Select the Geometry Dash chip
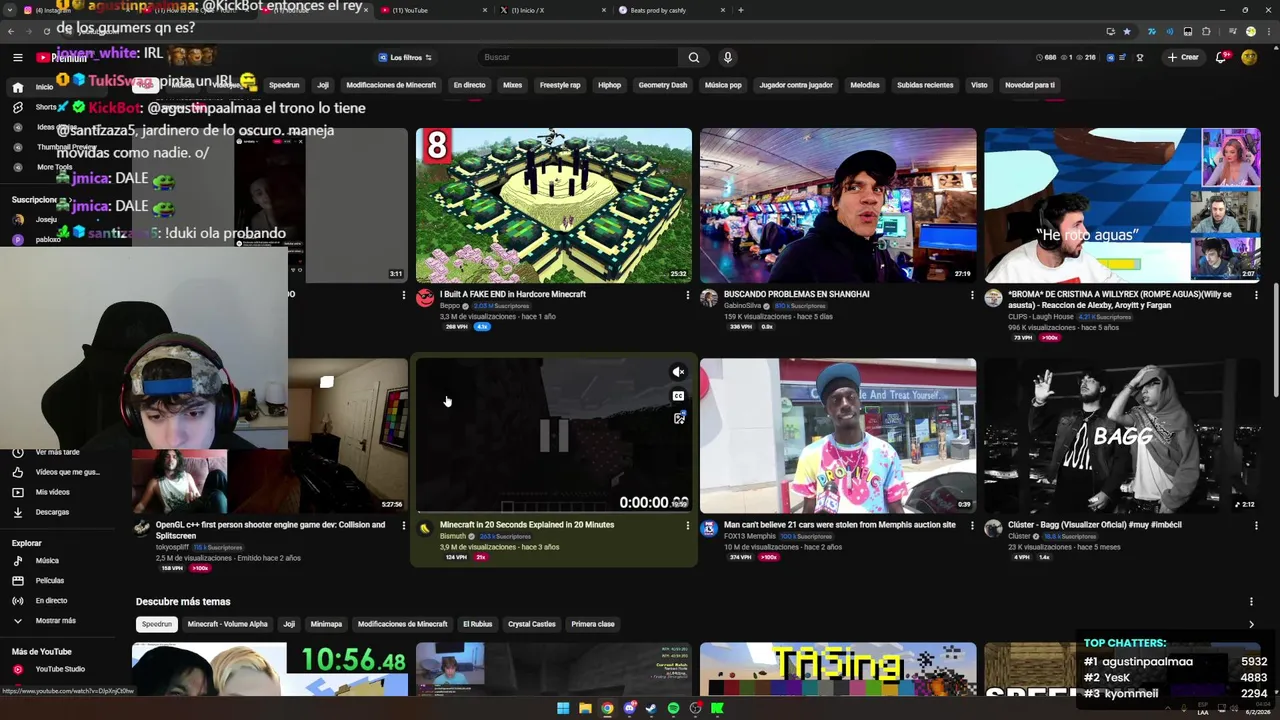Image resolution: width=1280 pixels, height=720 pixels. click(663, 85)
